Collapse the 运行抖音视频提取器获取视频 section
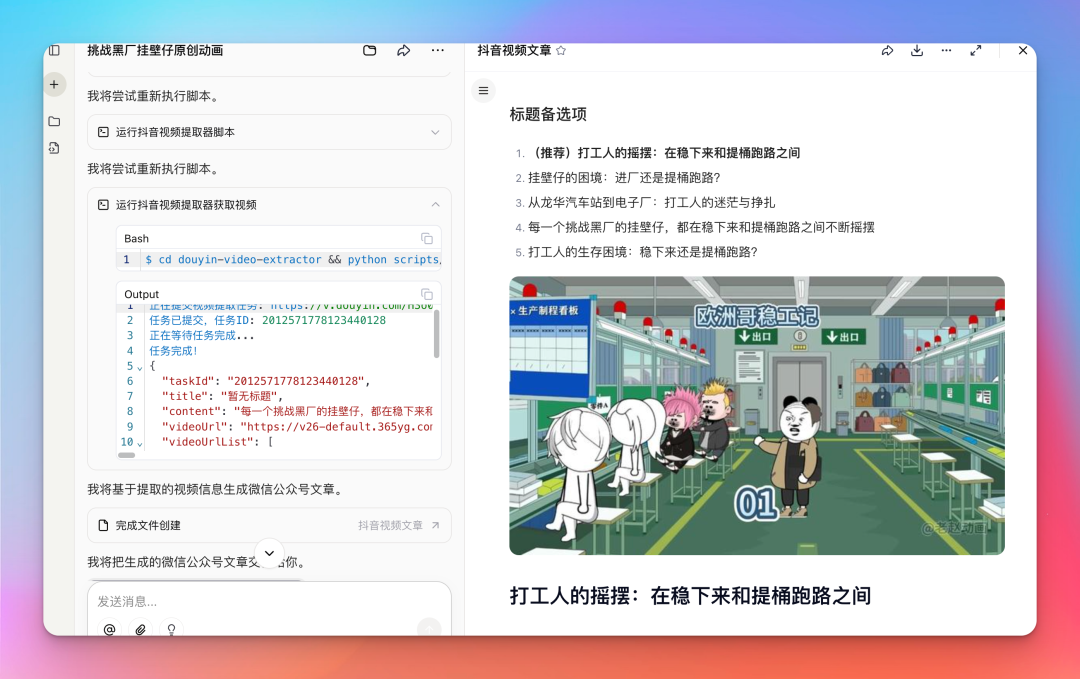The image size is (1080, 679). click(434, 204)
